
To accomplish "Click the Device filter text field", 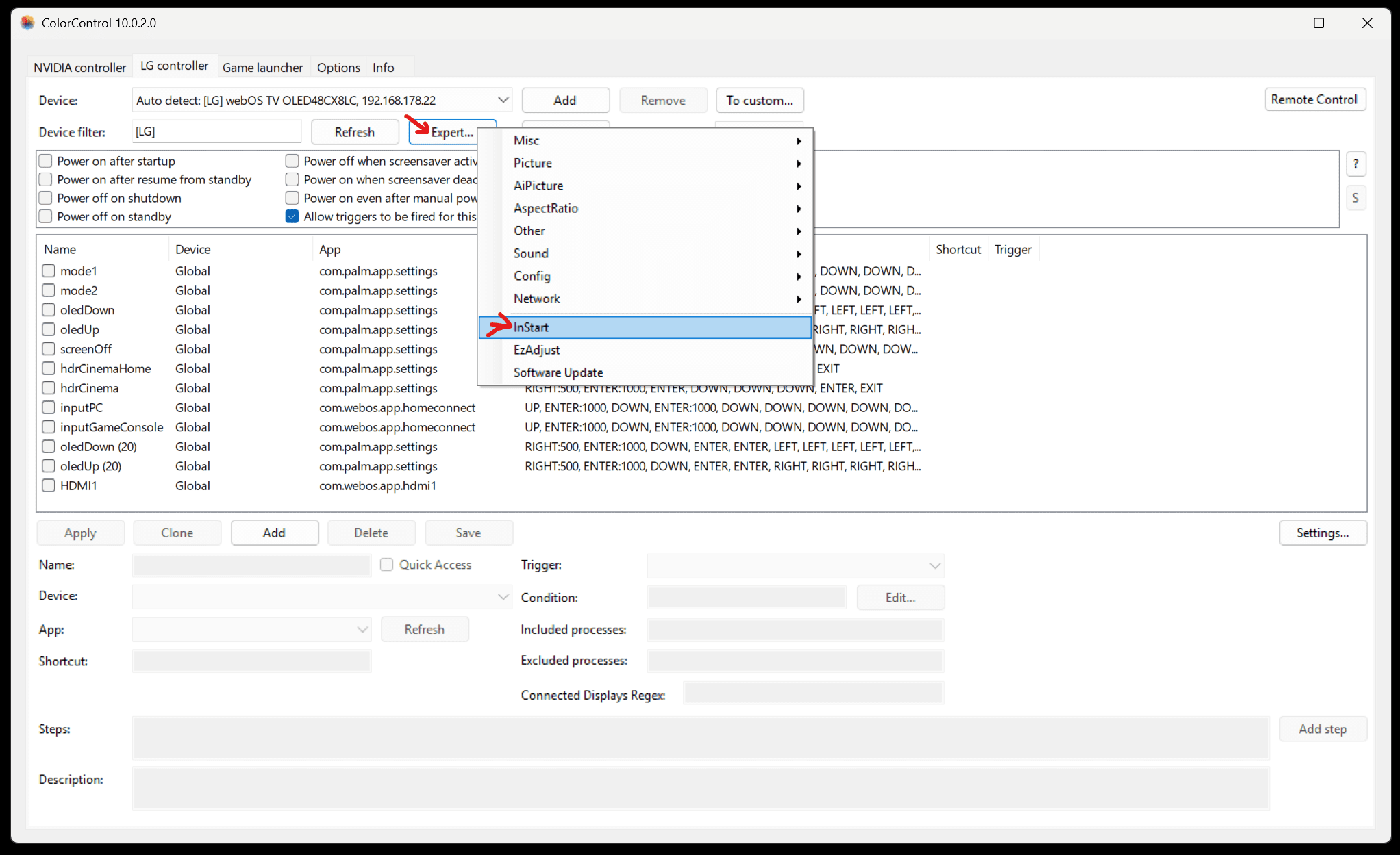I will 216,131.
